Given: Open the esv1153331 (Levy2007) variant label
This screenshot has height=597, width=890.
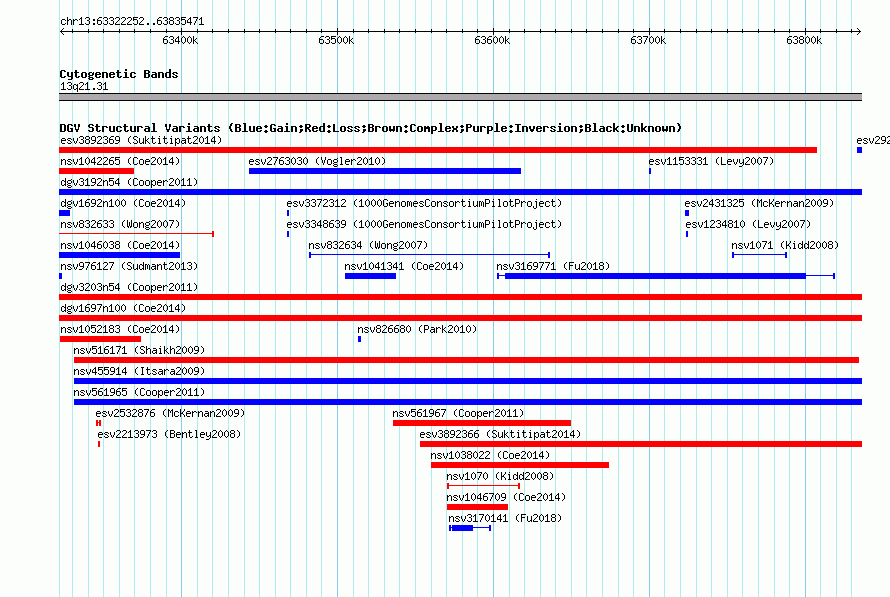Looking at the screenshot, I should point(711,161).
